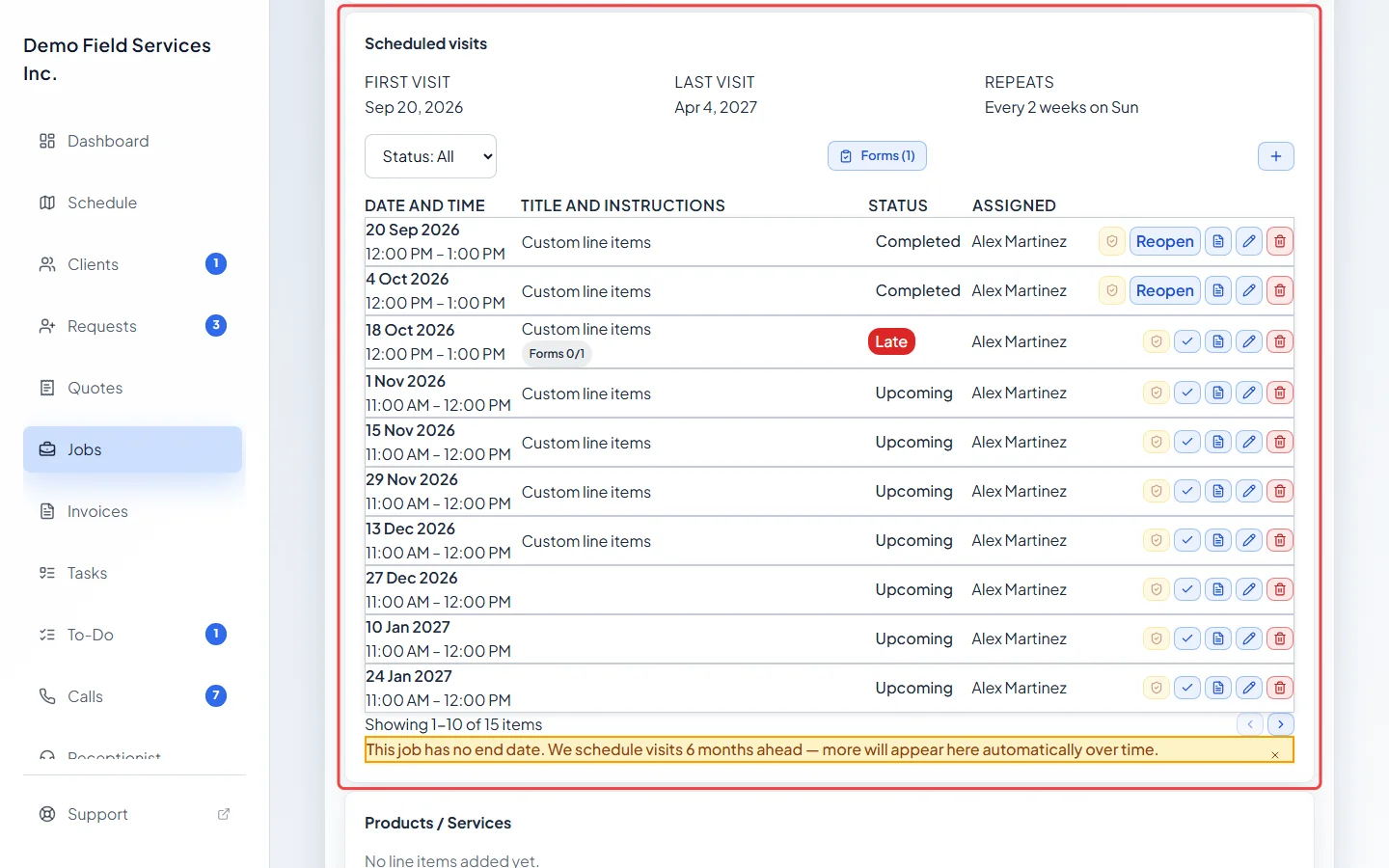Open document icon on the 27 Dec 2026 row
The image size is (1389, 868).
pos(1218,589)
